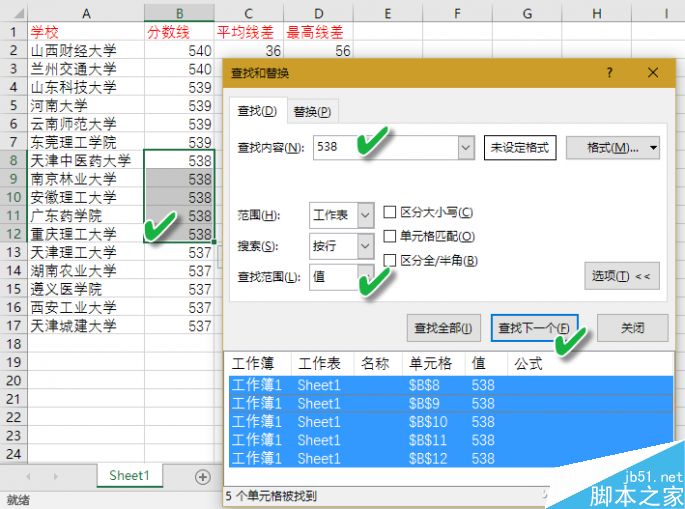
Task: Select the 查找 tab
Action: coord(257,111)
